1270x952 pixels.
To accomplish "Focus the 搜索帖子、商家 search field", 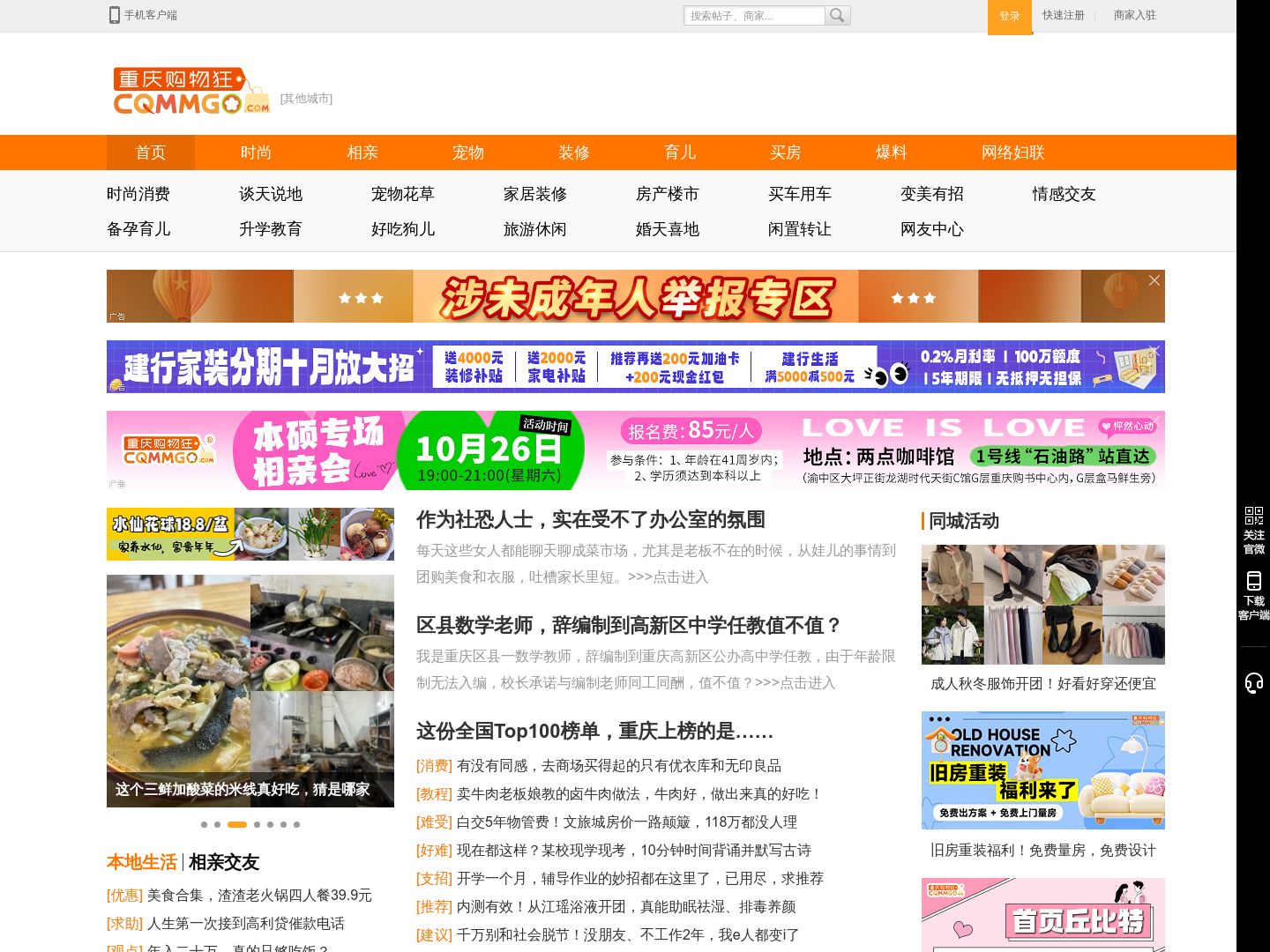I will (754, 15).
